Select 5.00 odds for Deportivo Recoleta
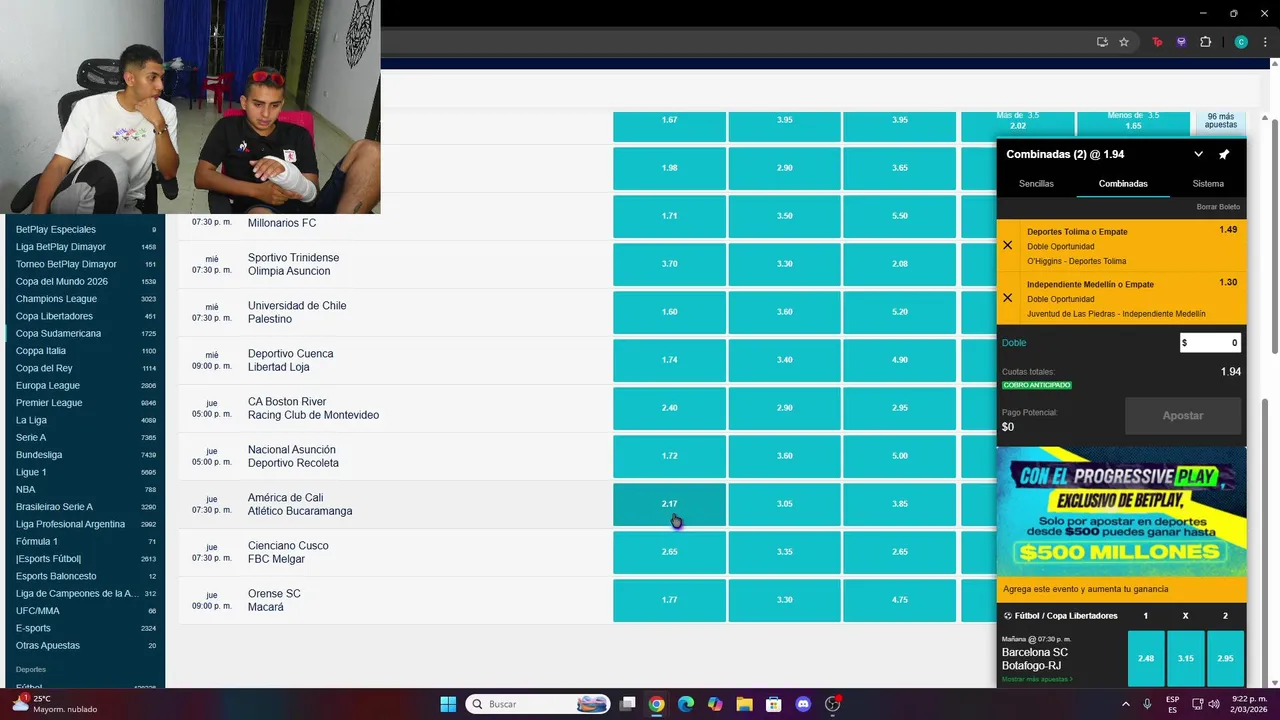1280x720 pixels. tap(900, 456)
